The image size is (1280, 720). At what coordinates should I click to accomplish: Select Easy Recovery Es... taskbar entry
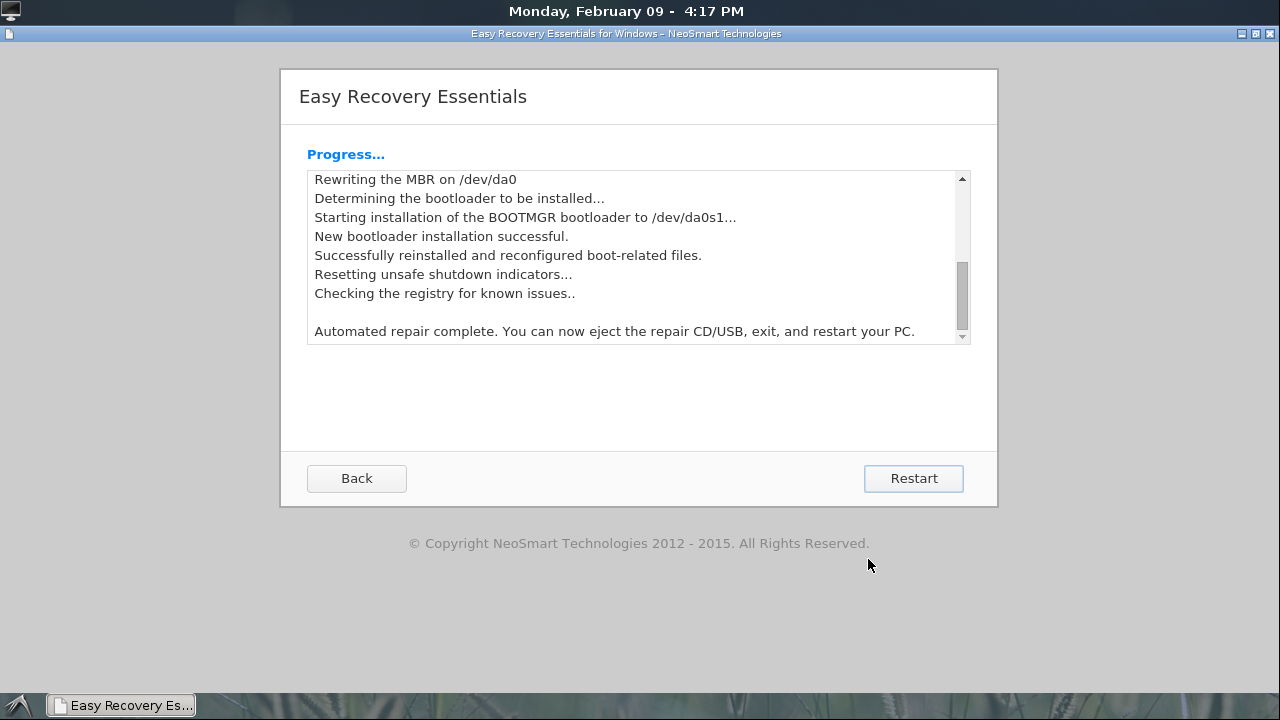(121, 705)
